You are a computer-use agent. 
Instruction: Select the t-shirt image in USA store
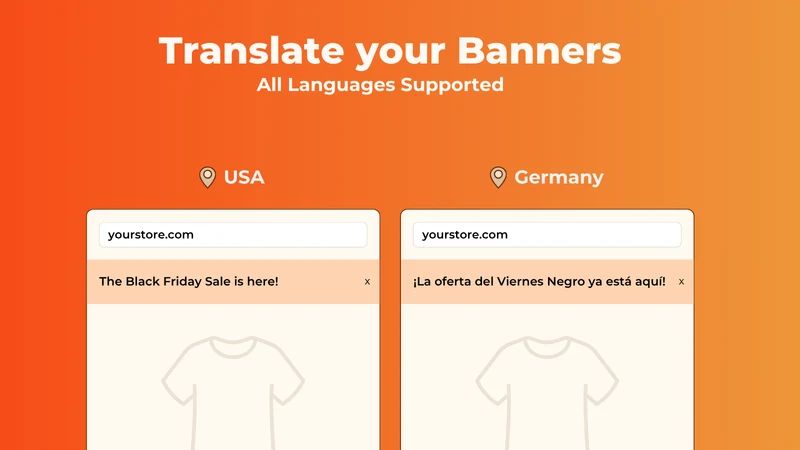[233, 392]
